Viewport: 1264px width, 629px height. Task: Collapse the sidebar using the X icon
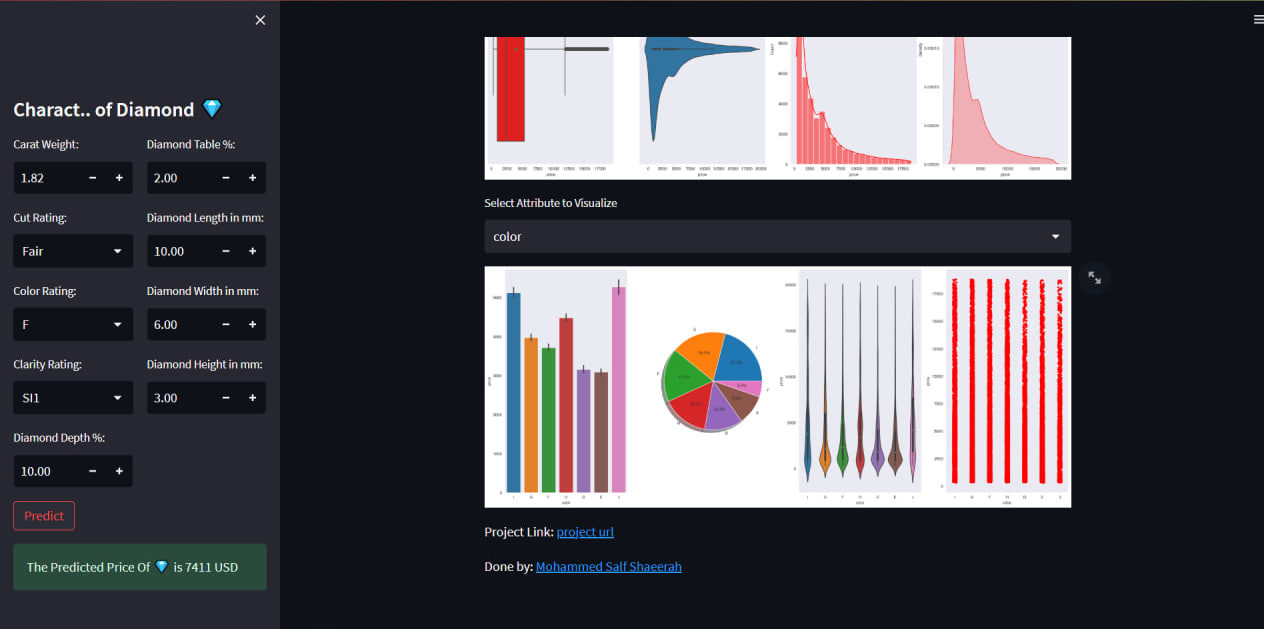tap(260, 19)
